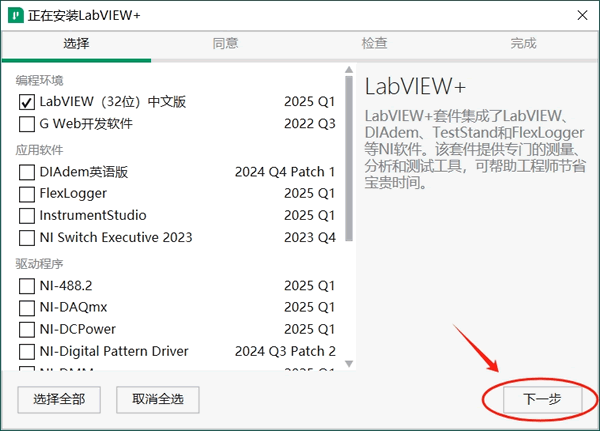Check NI Switch Executive 2023 checkbox
The width and height of the screenshot is (600, 431).
27,238
